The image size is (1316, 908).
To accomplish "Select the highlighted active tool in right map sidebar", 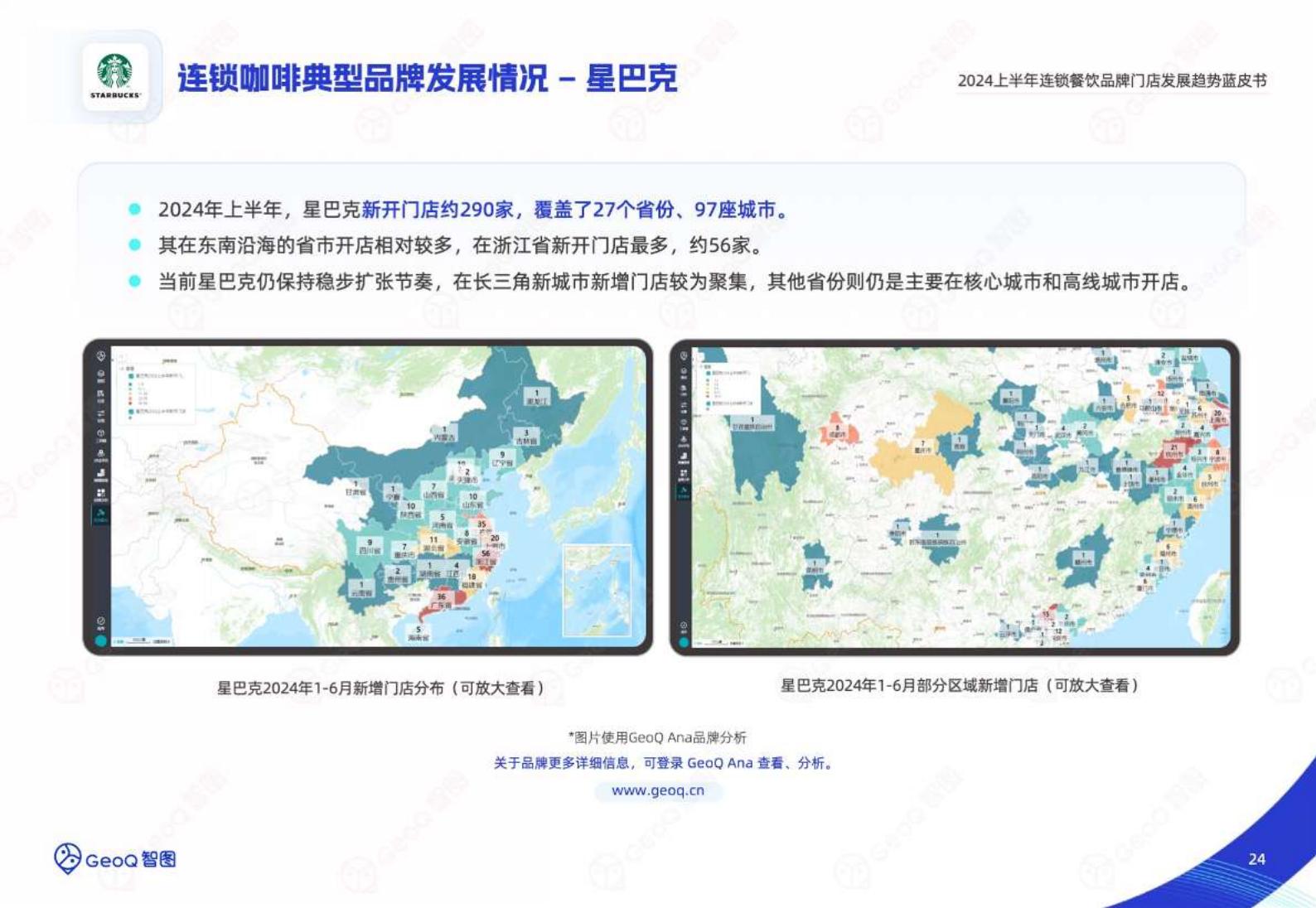I will tap(684, 492).
